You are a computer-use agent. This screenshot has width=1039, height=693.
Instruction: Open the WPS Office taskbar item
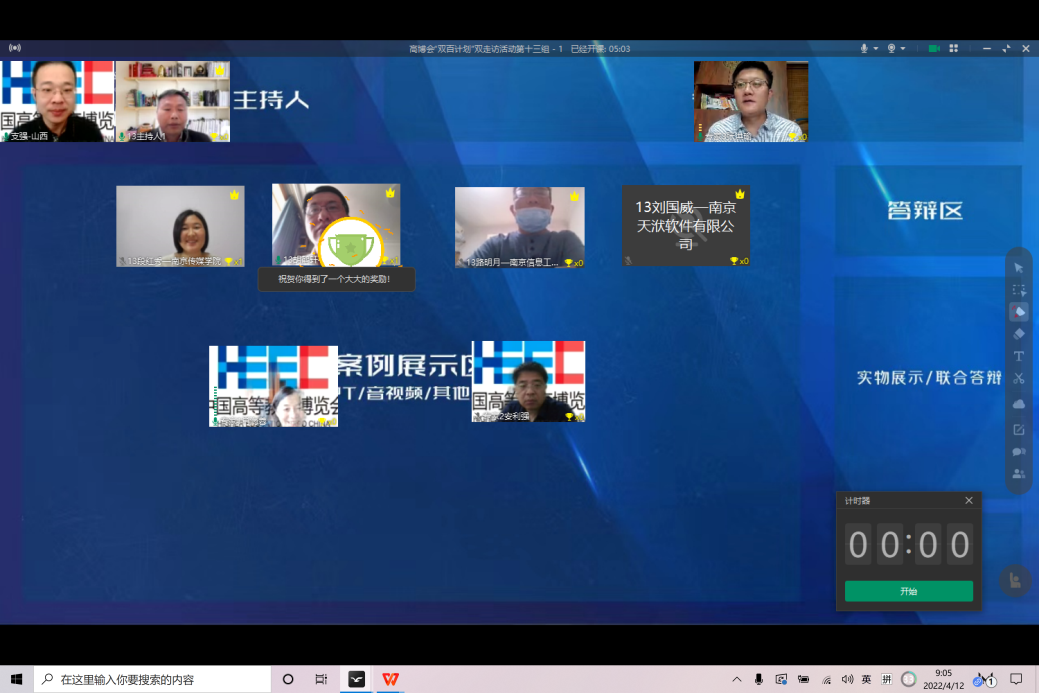point(390,679)
